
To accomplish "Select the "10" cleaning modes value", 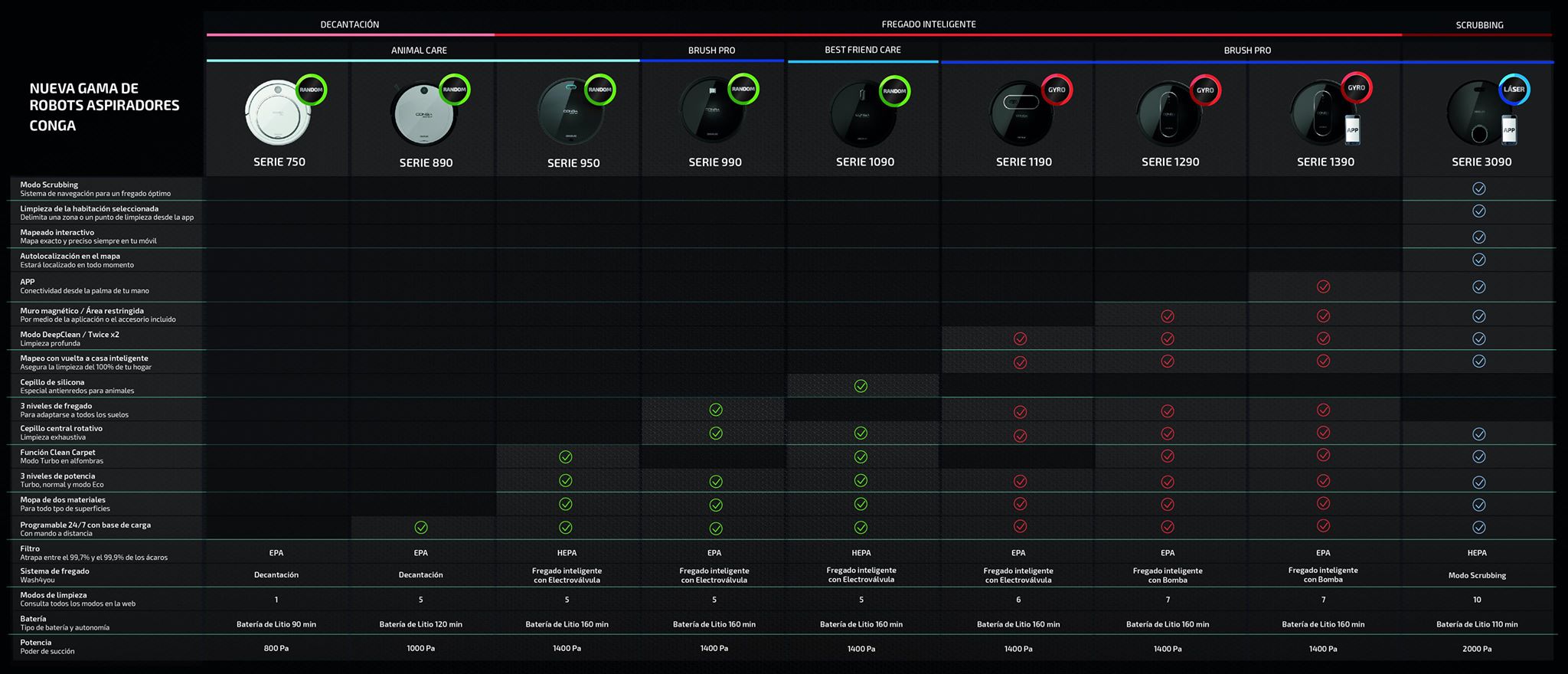I will 1477,600.
